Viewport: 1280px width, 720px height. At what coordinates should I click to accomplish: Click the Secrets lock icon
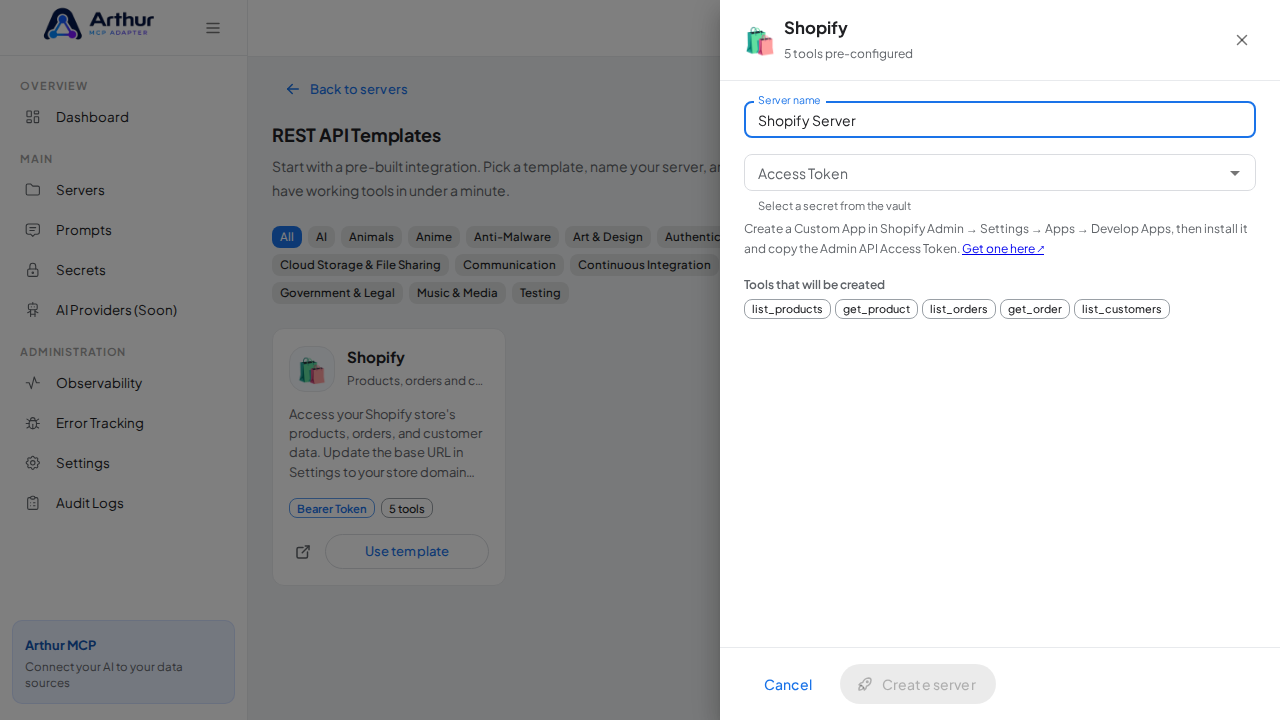(x=33, y=270)
